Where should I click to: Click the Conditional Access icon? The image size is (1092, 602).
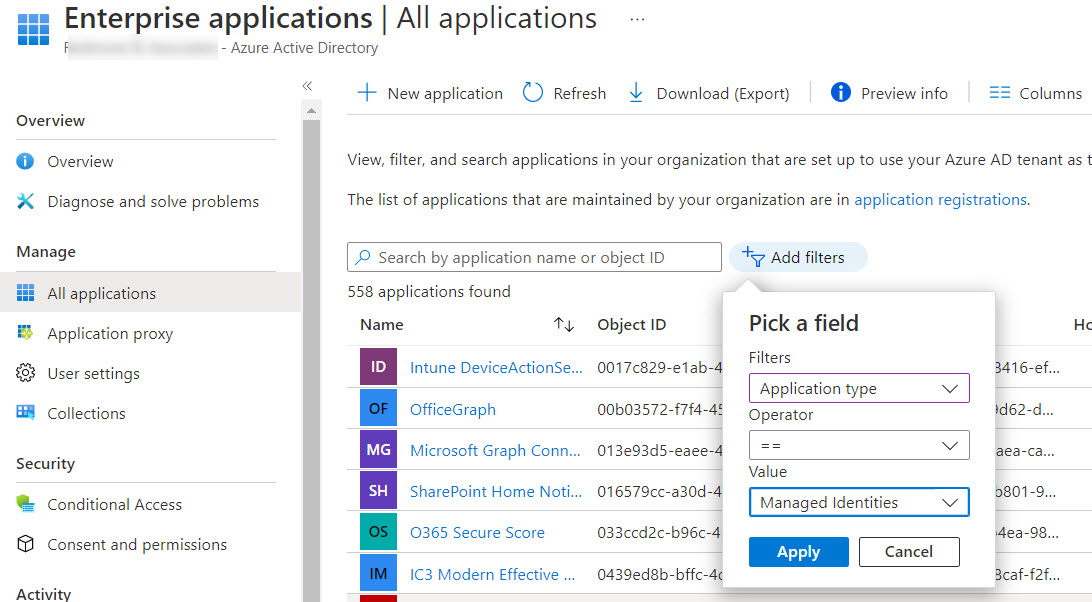pos(25,504)
